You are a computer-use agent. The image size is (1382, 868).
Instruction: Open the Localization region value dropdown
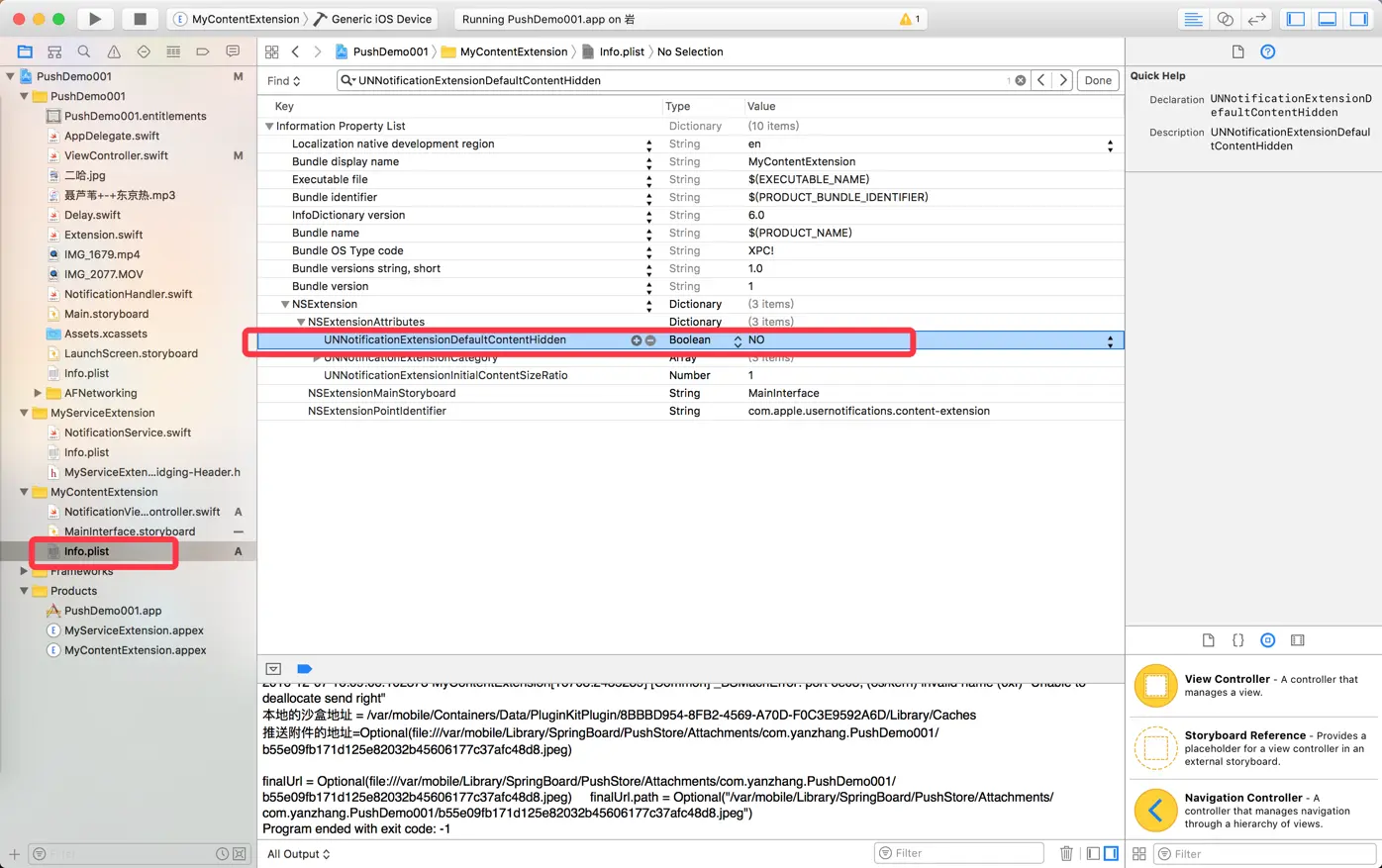point(1110,145)
